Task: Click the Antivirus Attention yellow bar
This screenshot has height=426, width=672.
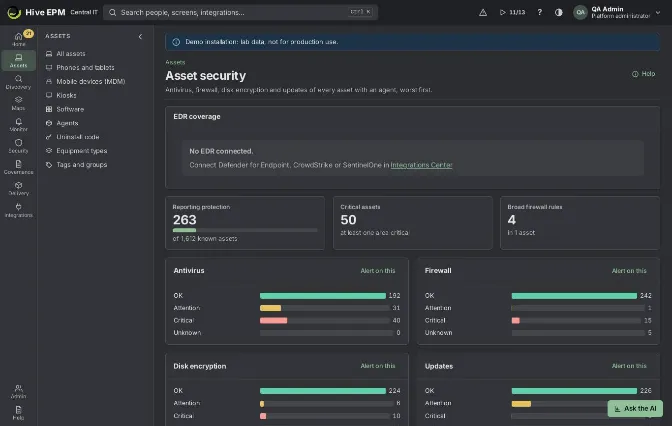Action: click(x=270, y=308)
